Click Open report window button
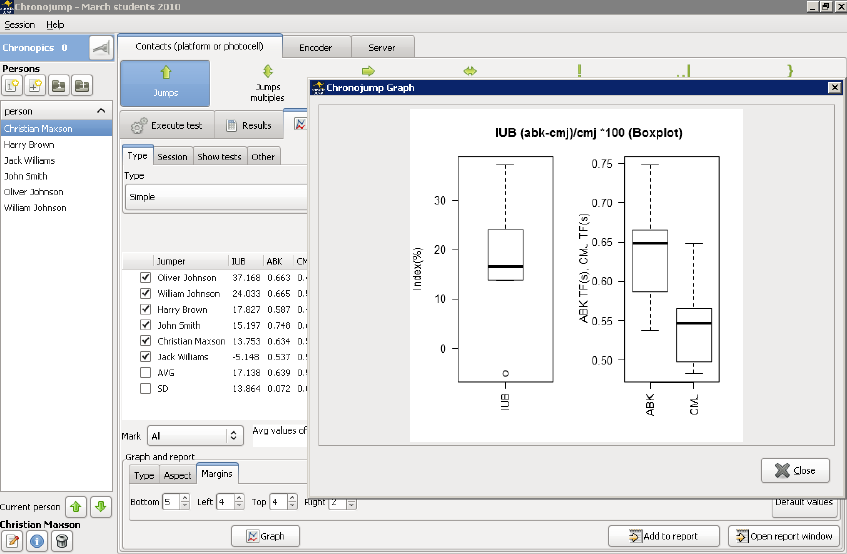Viewport: 847px width, 554px height. tap(784, 536)
